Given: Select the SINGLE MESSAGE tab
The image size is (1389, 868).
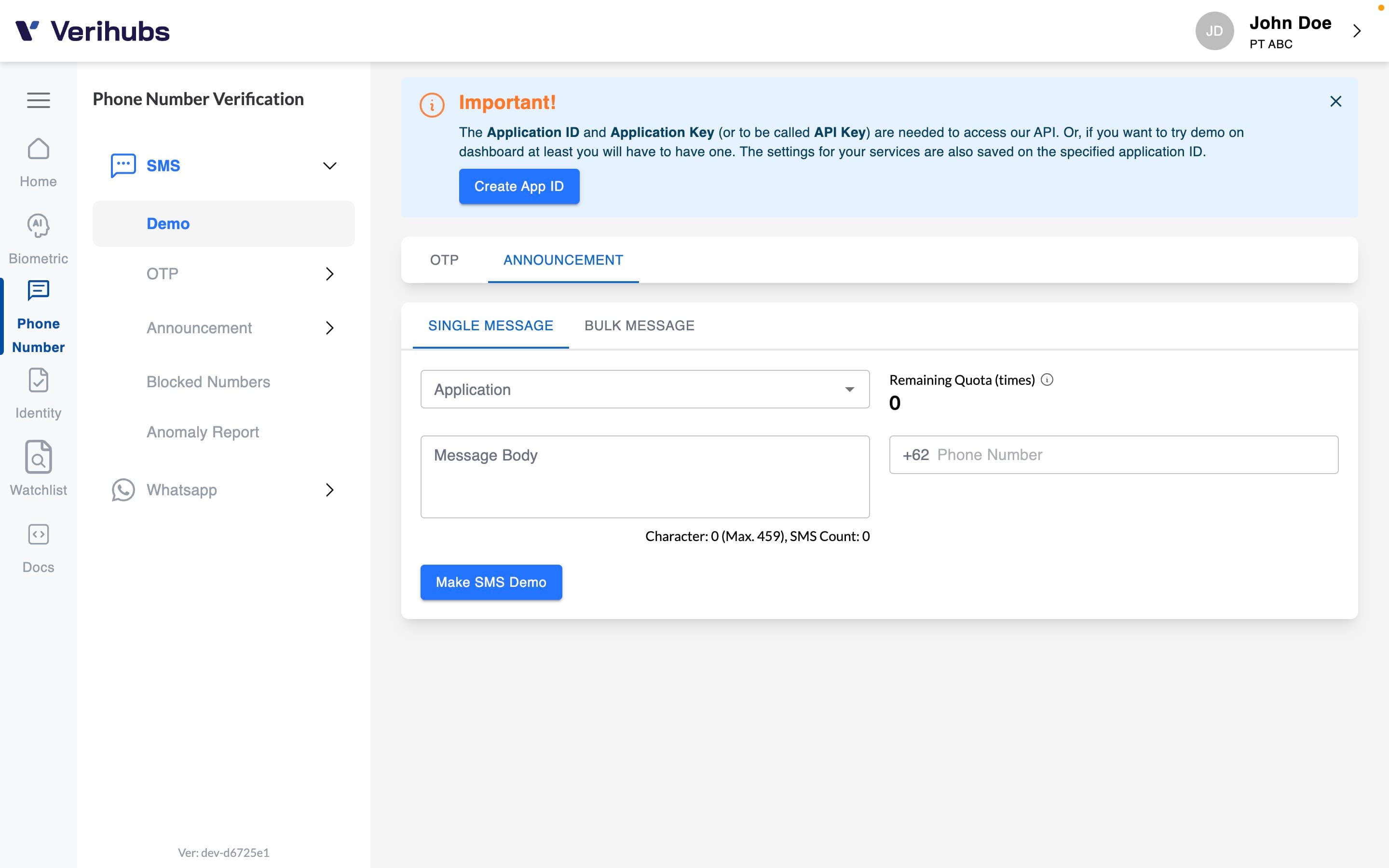Looking at the screenshot, I should [491, 325].
